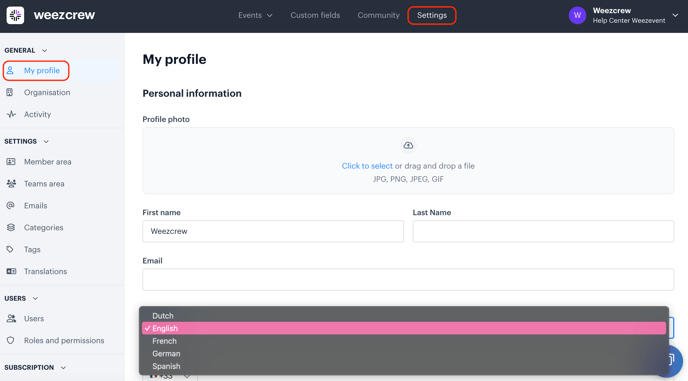Open the Organisation page
688x381 pixels.
(x=47, y=93)
